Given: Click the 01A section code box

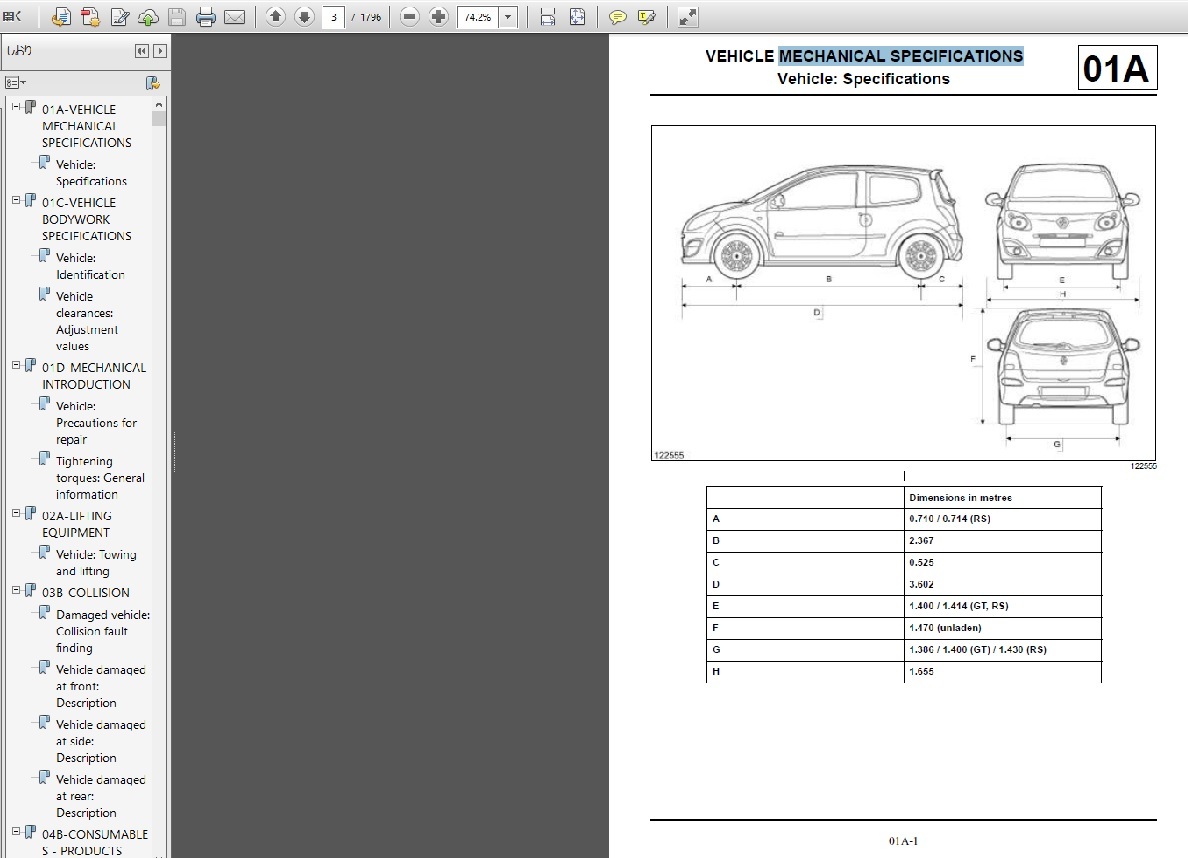Looking at the screenshot, I should tap(1117, 68).
